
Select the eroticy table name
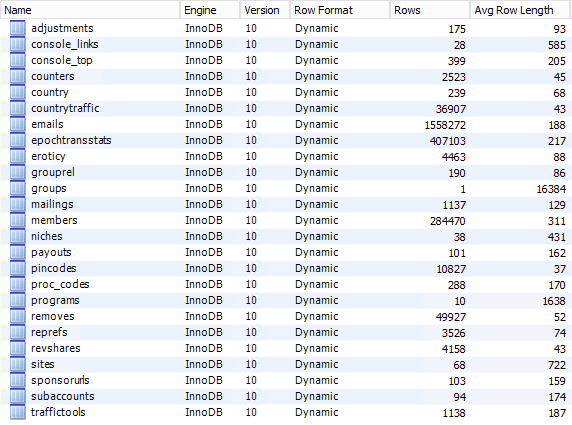pyautogui.click(x=48, y=156)
